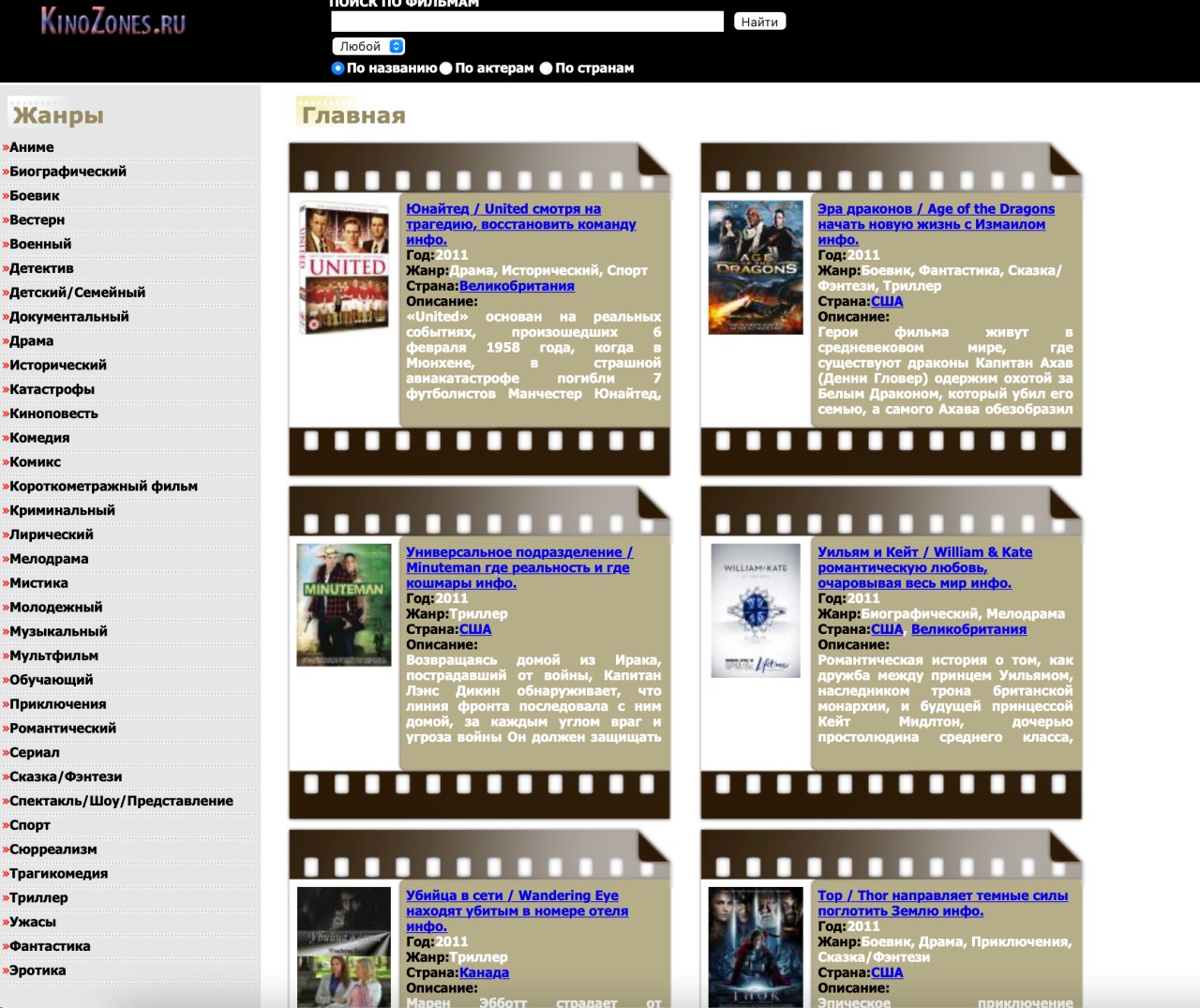Open Романтический genre link
The width and height of the screenshot is (1200, 1008).
pos(63,729)
